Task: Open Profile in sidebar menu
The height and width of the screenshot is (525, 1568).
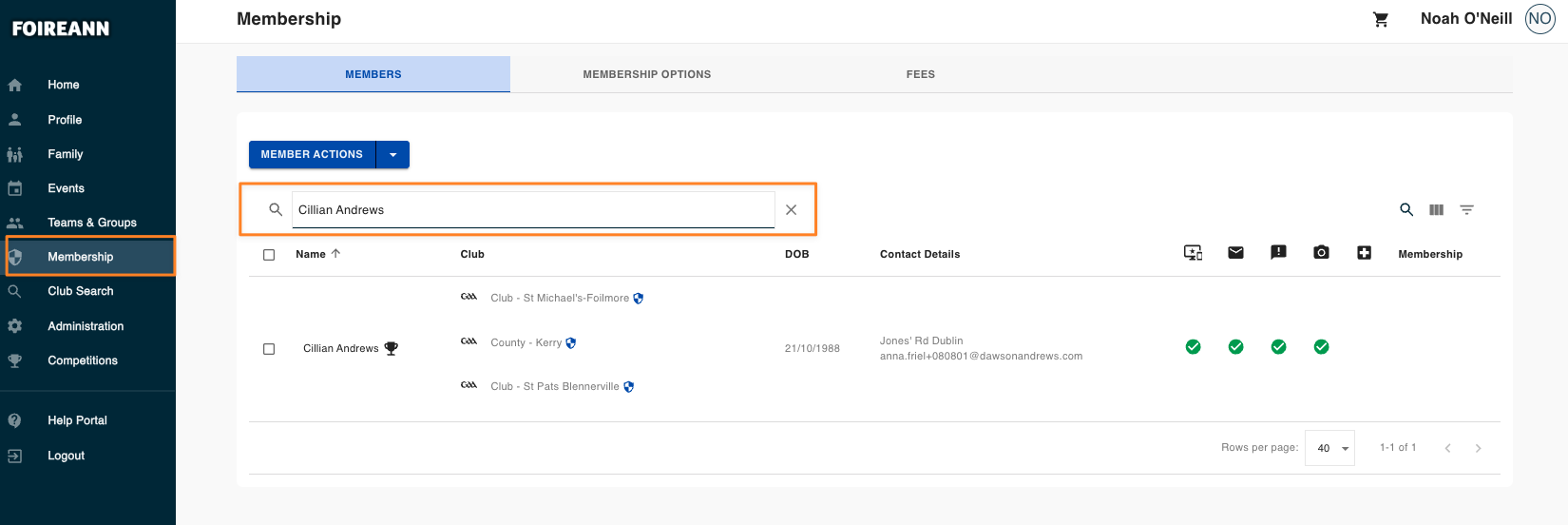Action: [x=65, y=120]
